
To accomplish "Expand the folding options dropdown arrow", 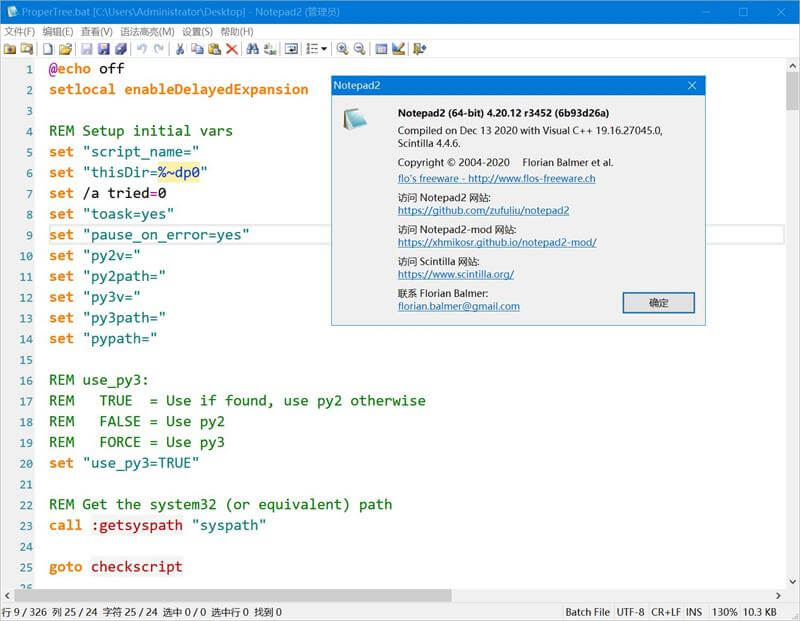I will [324, 49].
